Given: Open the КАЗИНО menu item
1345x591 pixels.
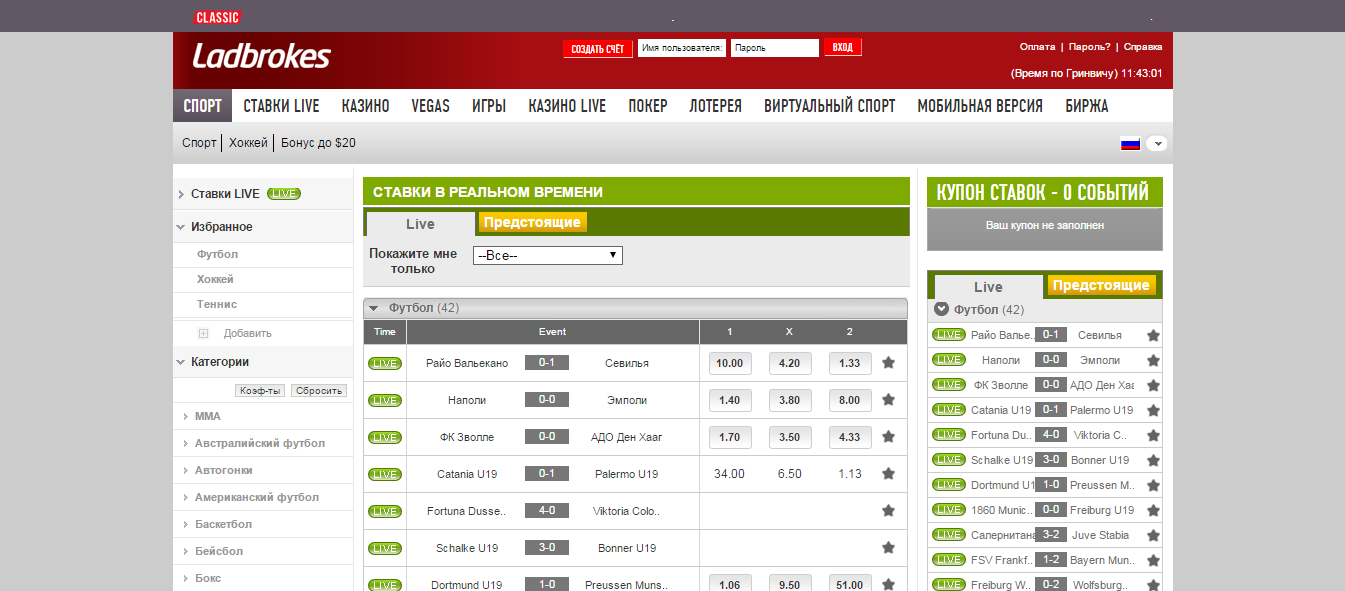Looking at the screenshot, I should 365,106.
